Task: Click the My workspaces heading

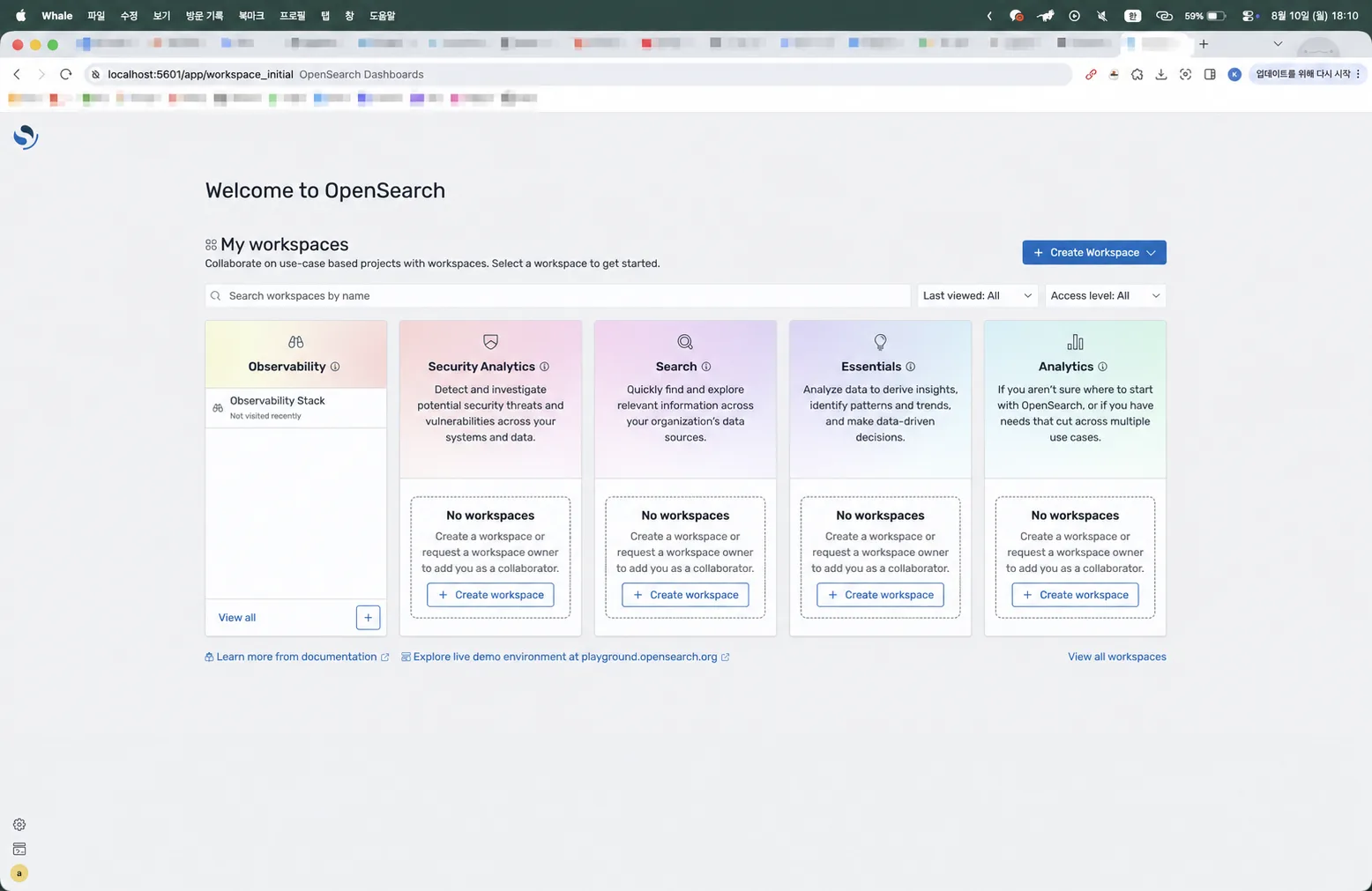Action: tap(285, 244)
